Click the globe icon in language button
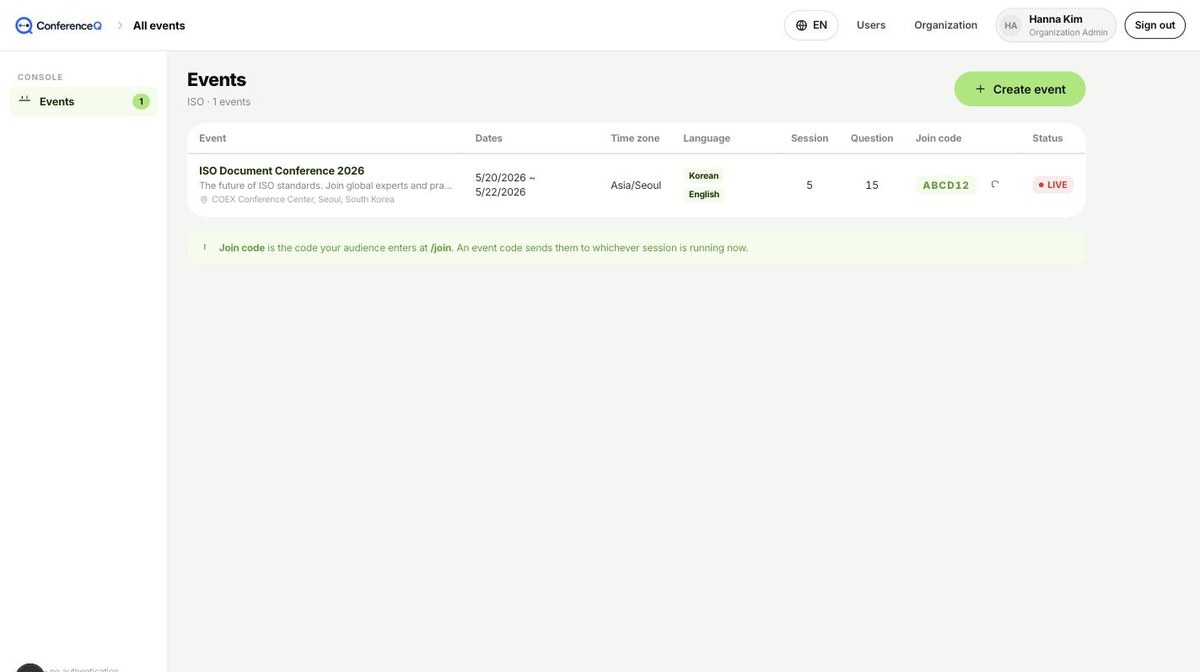 [x=801, y=25]
